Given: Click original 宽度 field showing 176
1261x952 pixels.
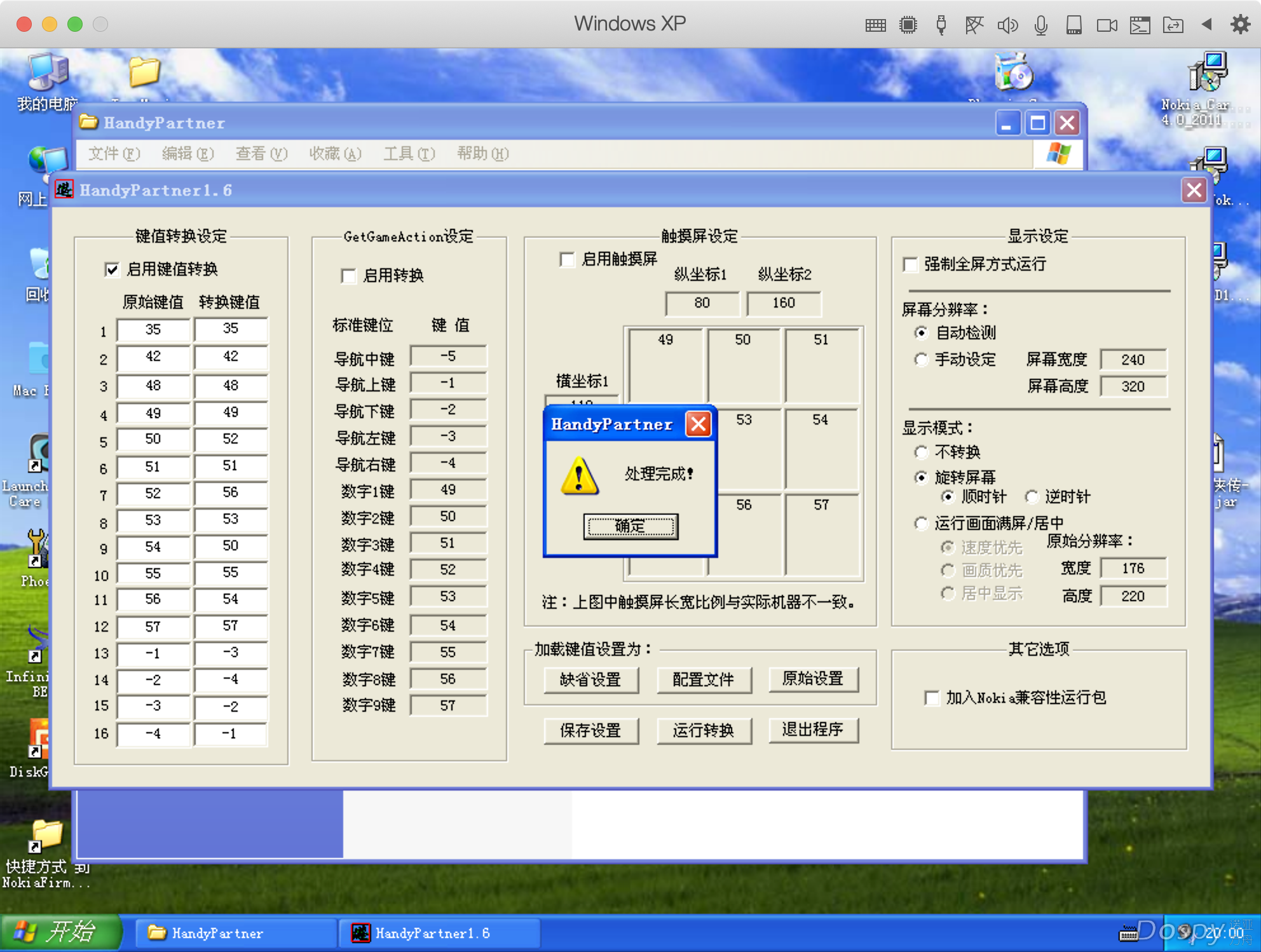Looking at the screenshot, I should click(1133, 568).
